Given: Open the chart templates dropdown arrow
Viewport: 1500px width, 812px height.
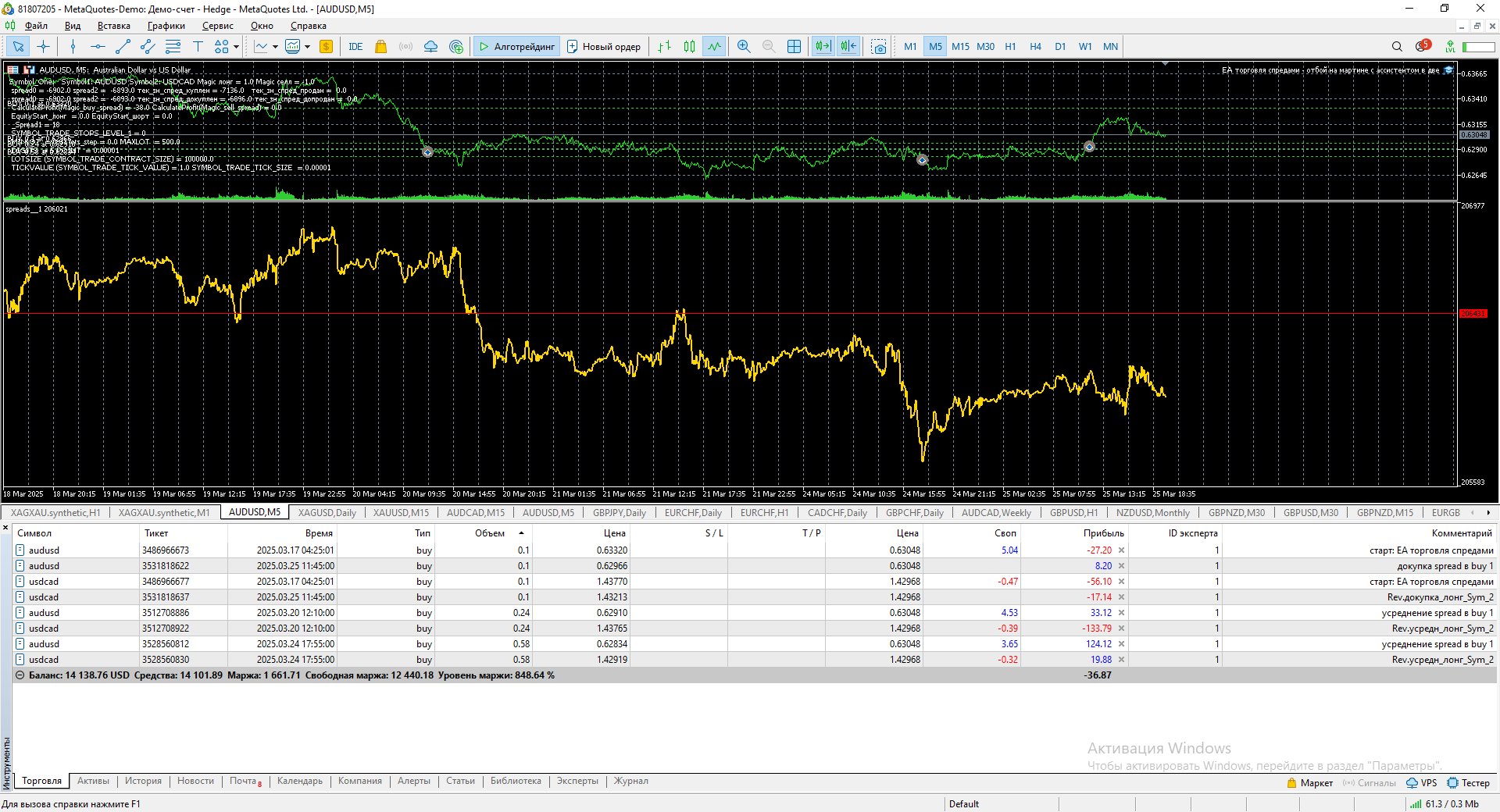Looking at the screenshot, I should (x=307, y=47).
